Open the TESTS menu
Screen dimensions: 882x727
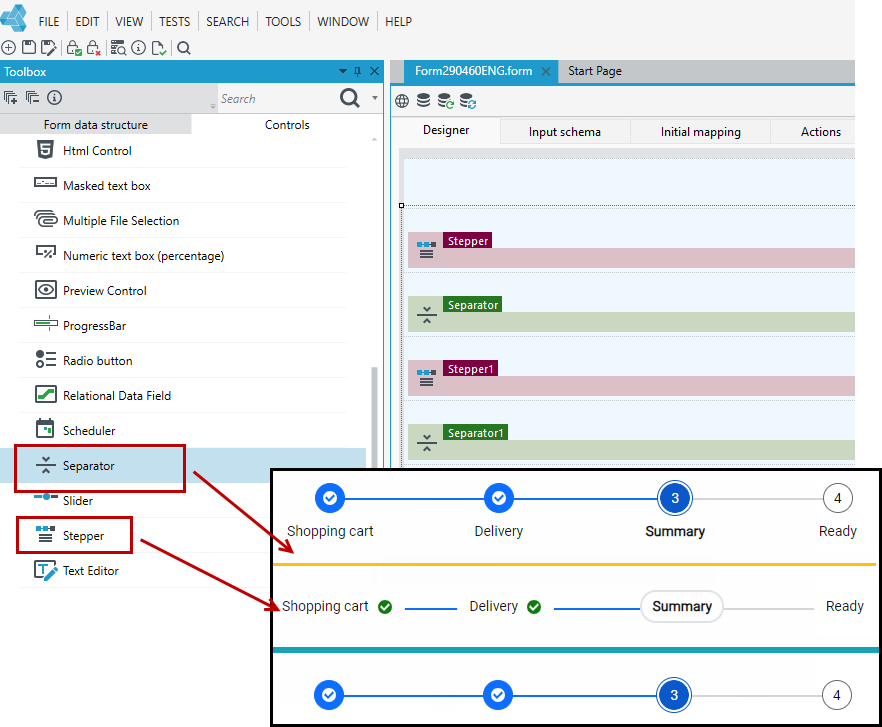(x=174, y=21)
